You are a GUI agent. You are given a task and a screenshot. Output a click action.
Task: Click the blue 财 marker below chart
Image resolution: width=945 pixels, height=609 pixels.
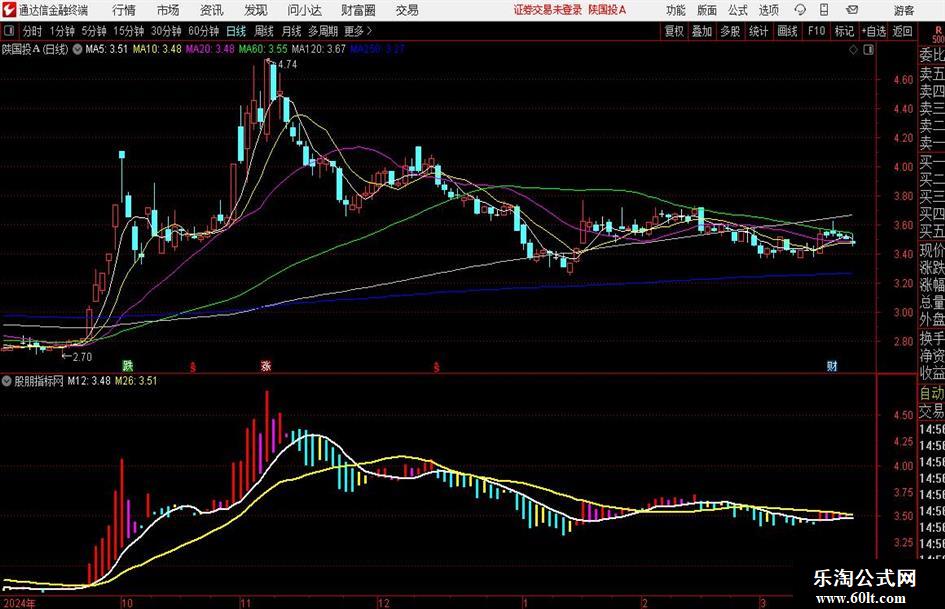click(832, 365)
